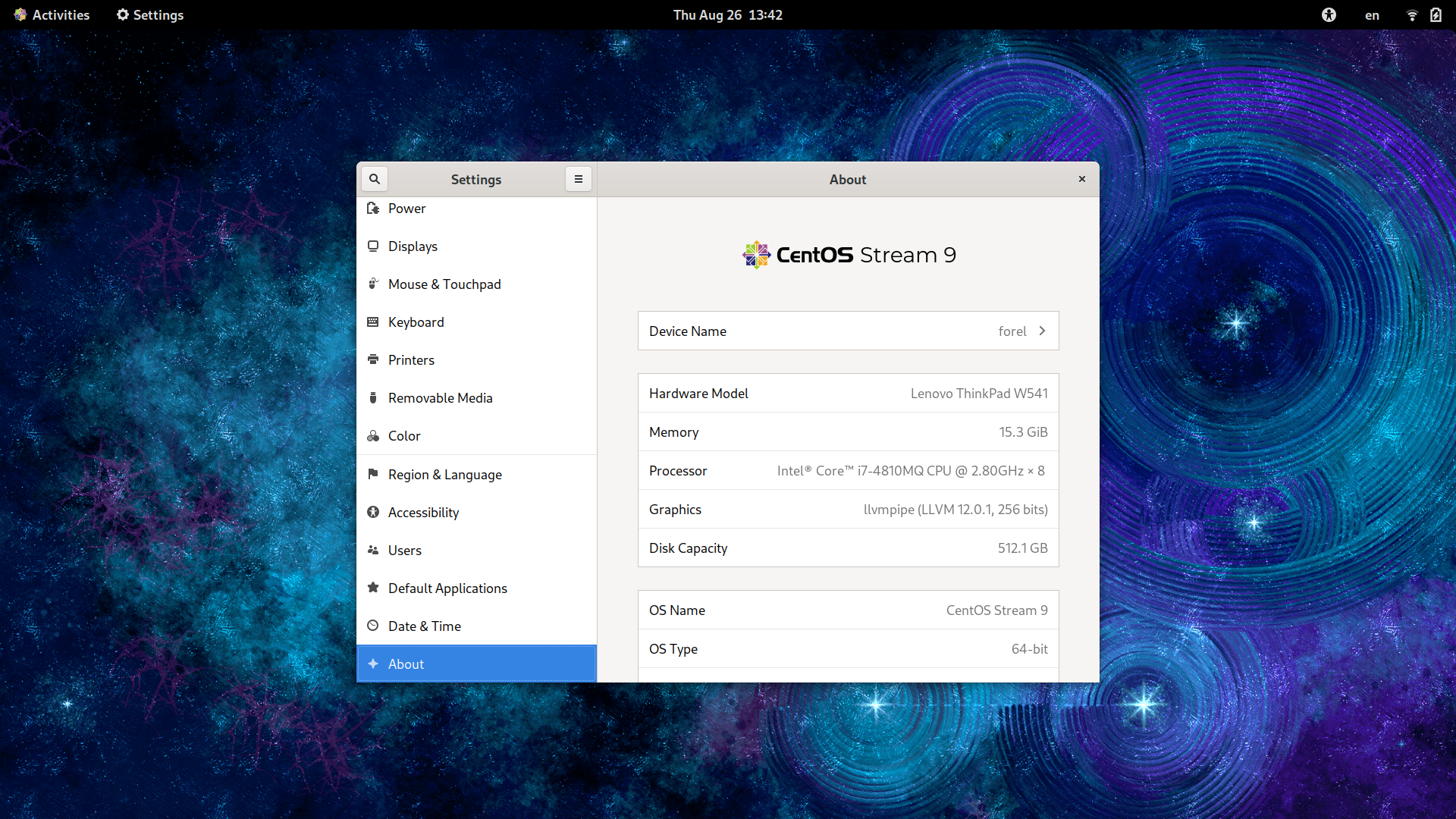
Task: Click the Device Name row label
Action: pos(687,331)
